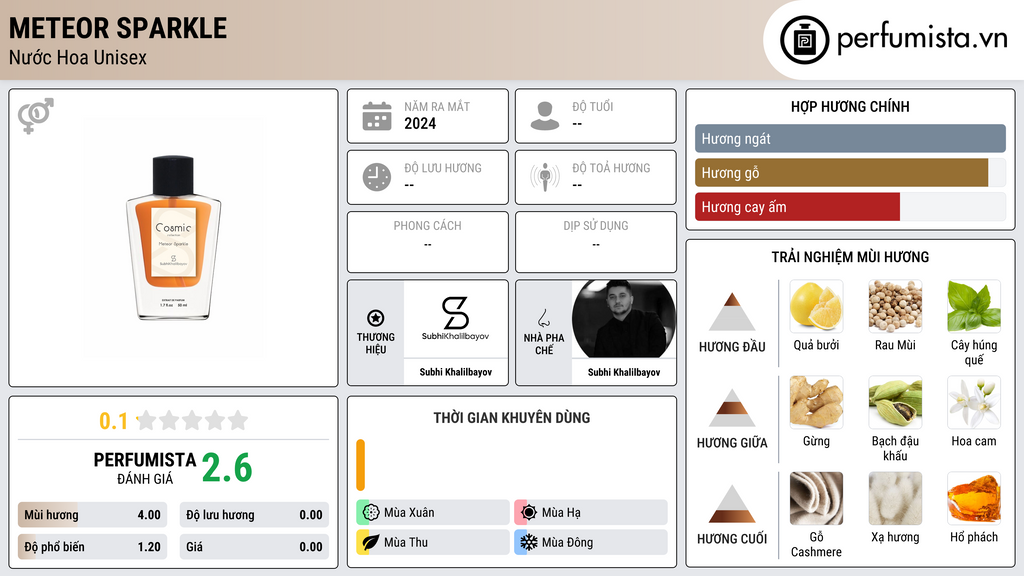Viewport: 1024px width, 576px height.
Task: Select the Hoa cam orange blossom image
Action: point(974,402)
